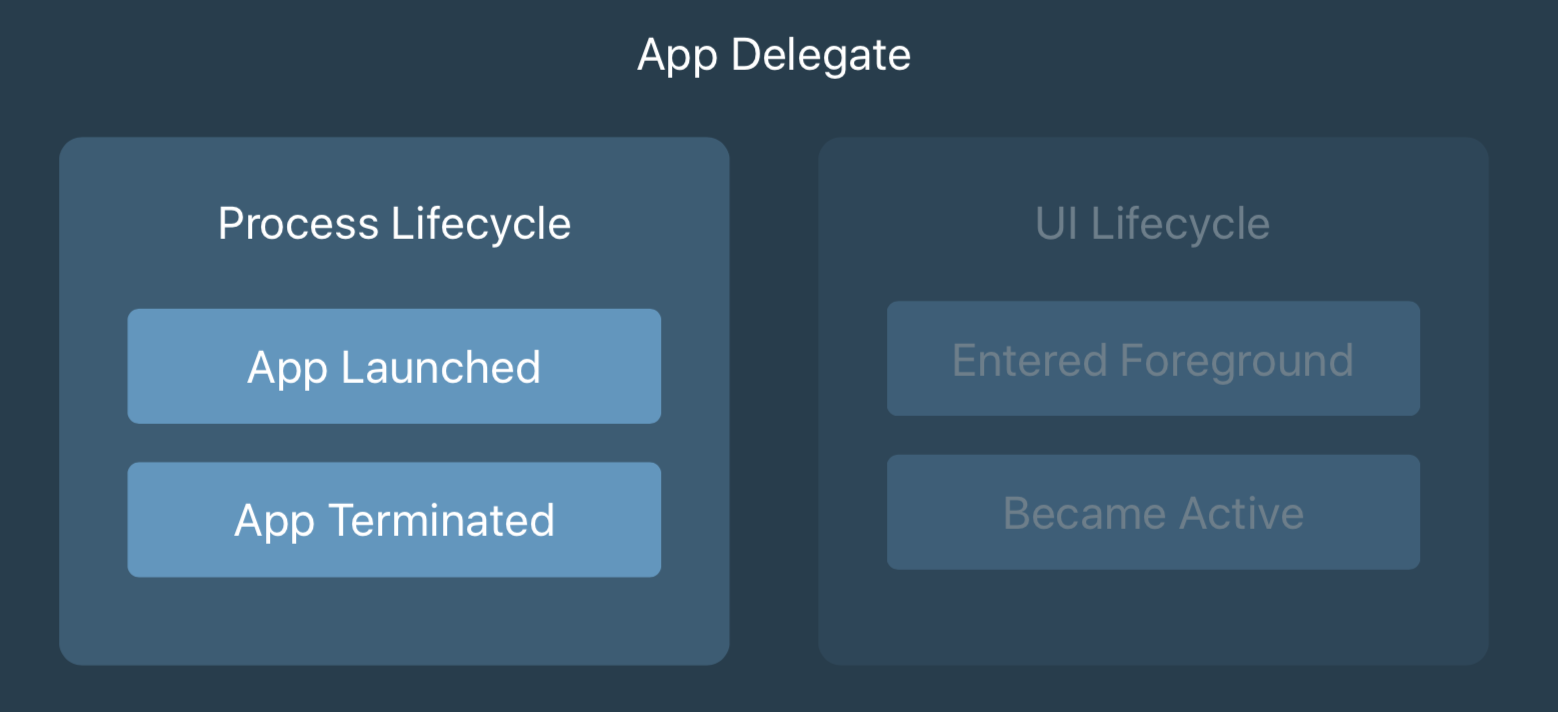
Task: Click the App Launched box
Action: pyautogui.click(x=394, y=366)
